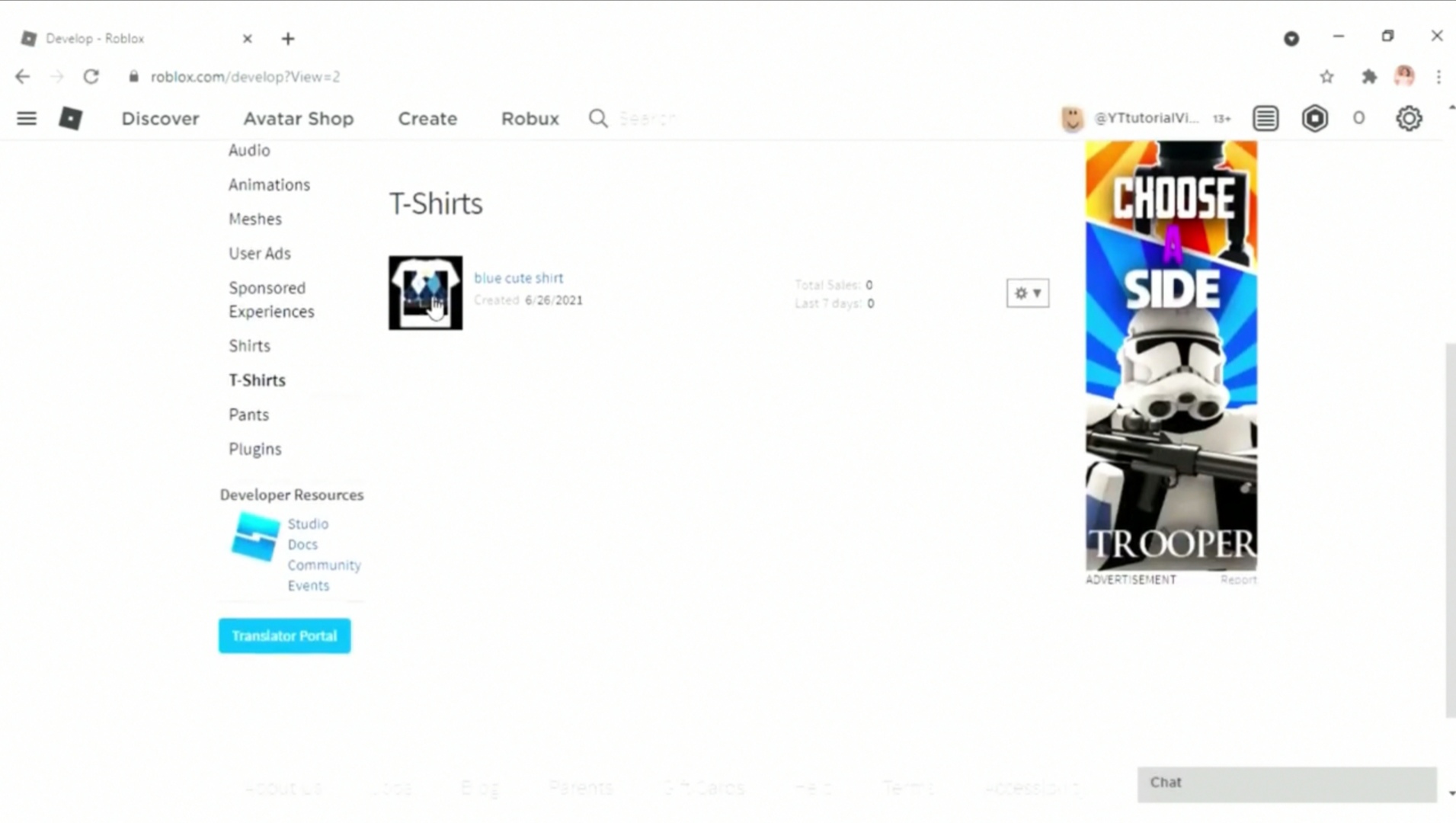The height and width of the screenshot is (823, 1456).
Task: Select Meshes in the sidebar
Action: pyautogui.click(x=255, y=219)
